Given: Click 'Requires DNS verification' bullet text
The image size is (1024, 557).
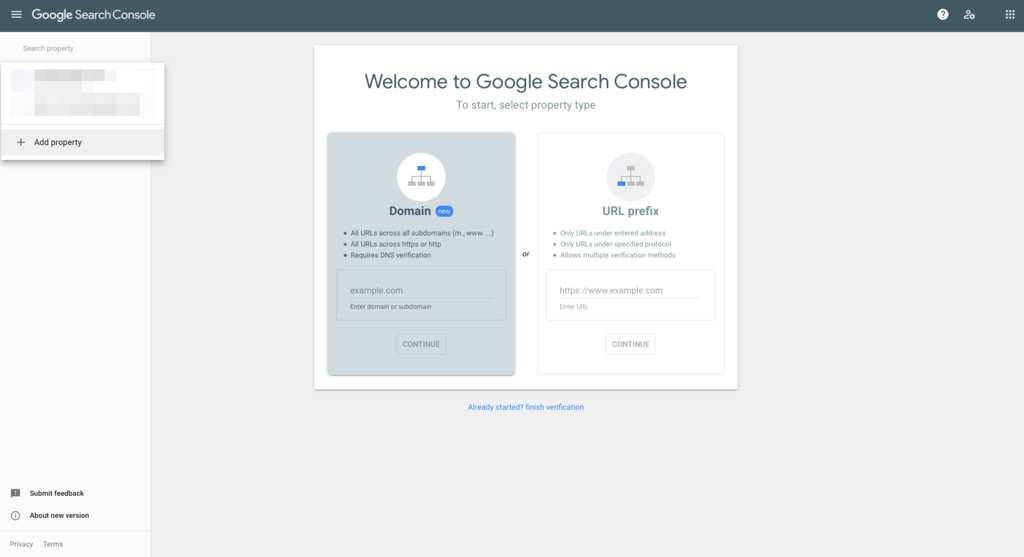Looking at the screenshot, I should point(391,255).
